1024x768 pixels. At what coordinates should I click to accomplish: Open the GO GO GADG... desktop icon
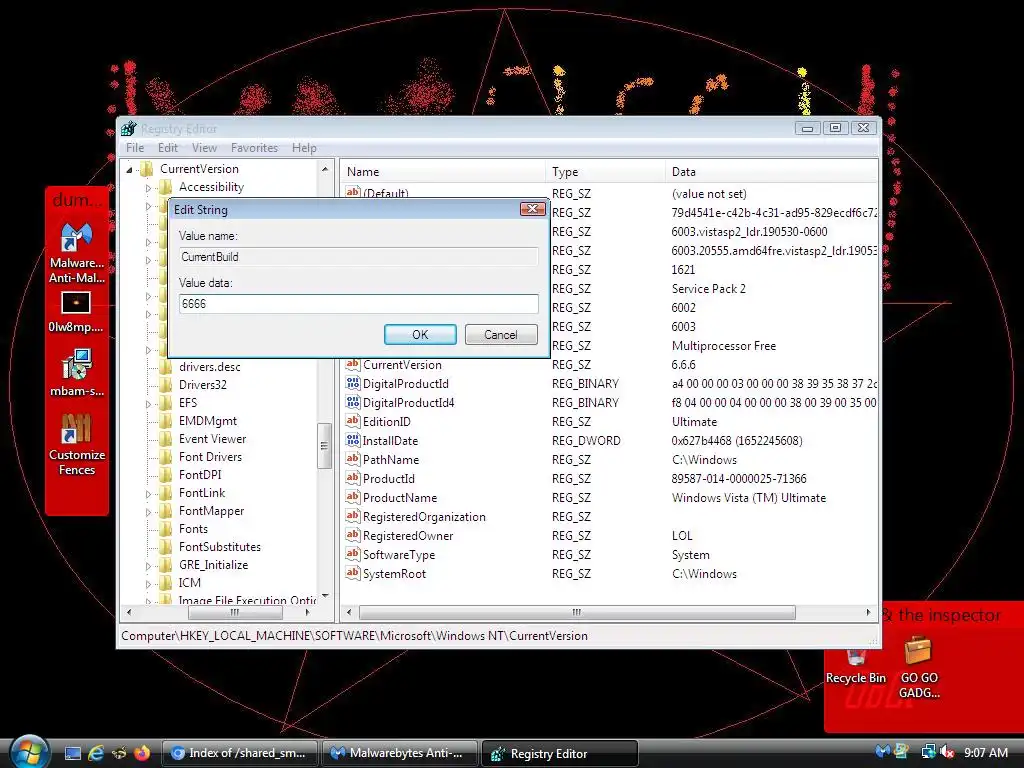point(919,667)
